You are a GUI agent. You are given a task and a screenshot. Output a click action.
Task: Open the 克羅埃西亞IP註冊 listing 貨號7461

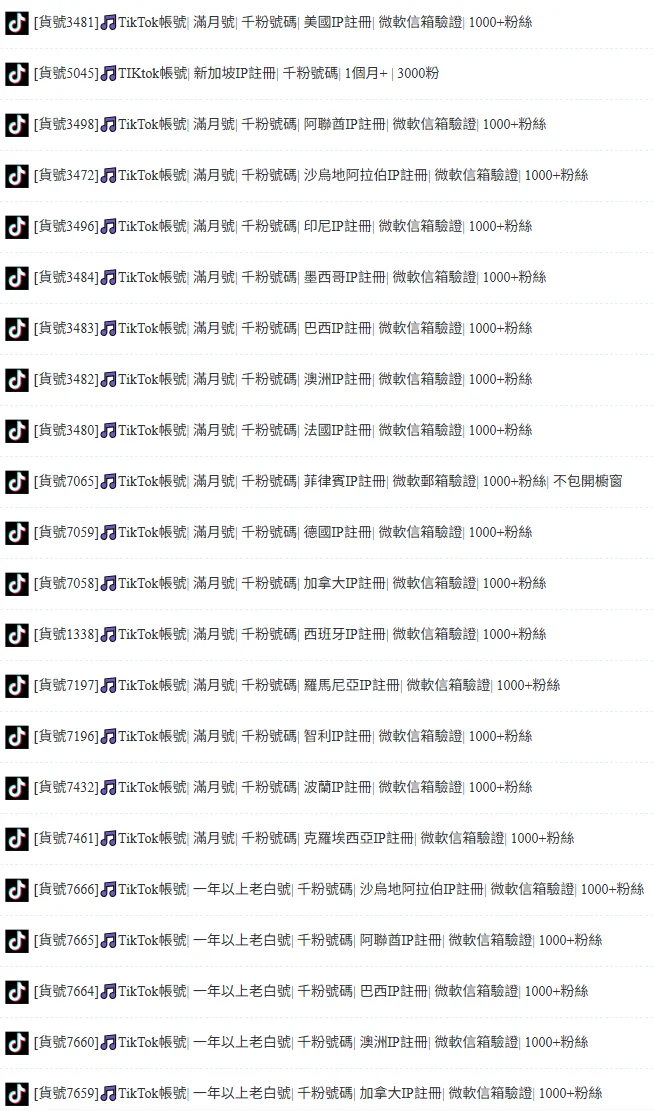[304, 838]
